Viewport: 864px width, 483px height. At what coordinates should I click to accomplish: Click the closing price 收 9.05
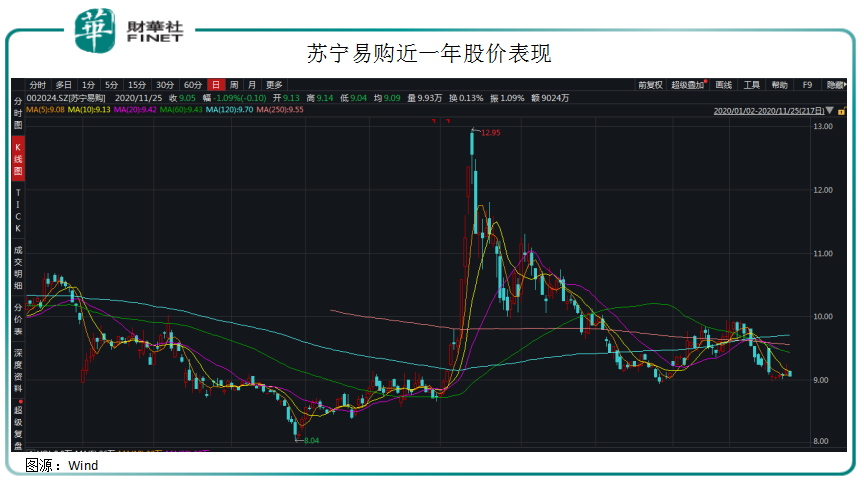182,98
